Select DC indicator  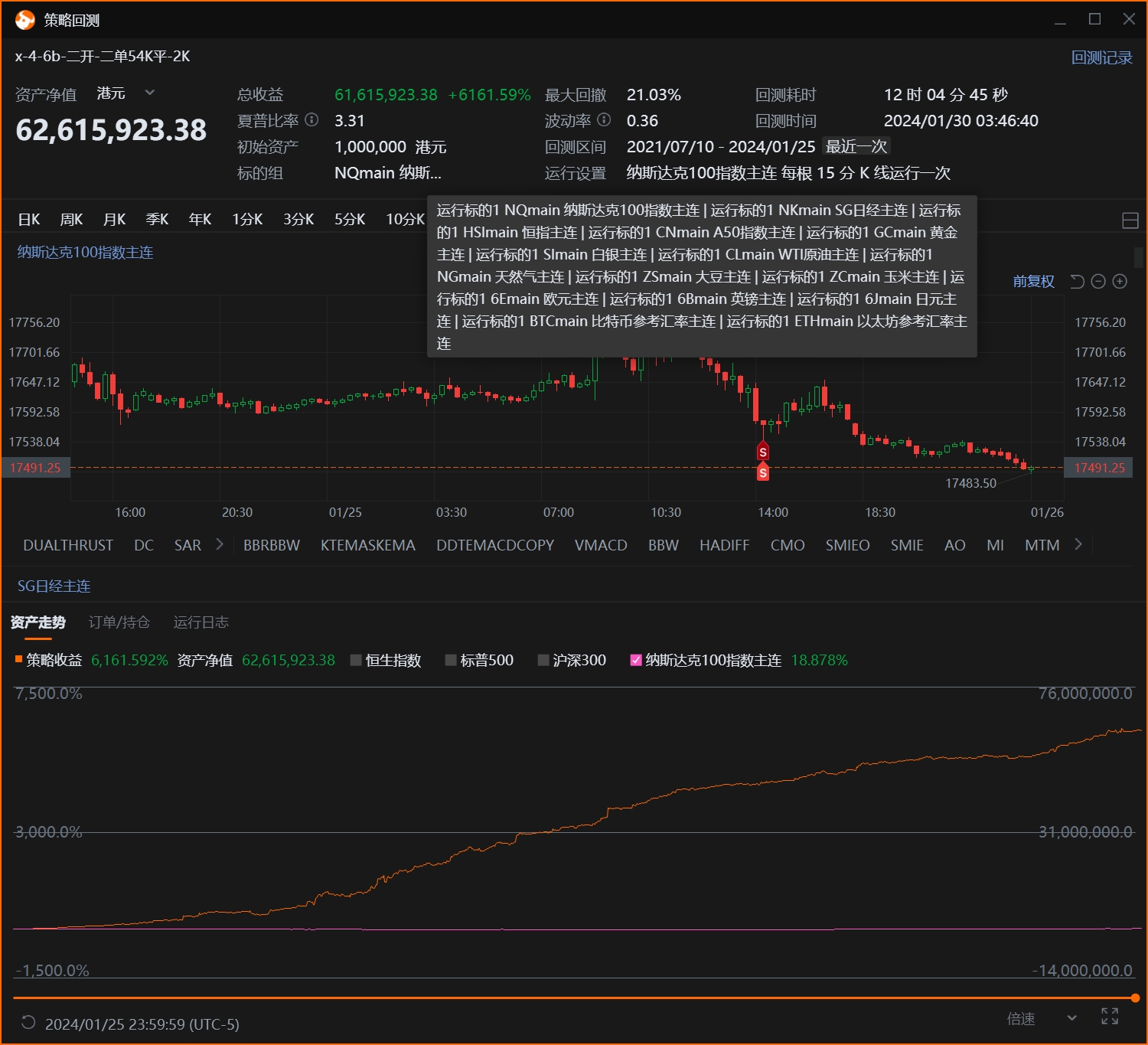pyautogui.click(x=144, y=545)
